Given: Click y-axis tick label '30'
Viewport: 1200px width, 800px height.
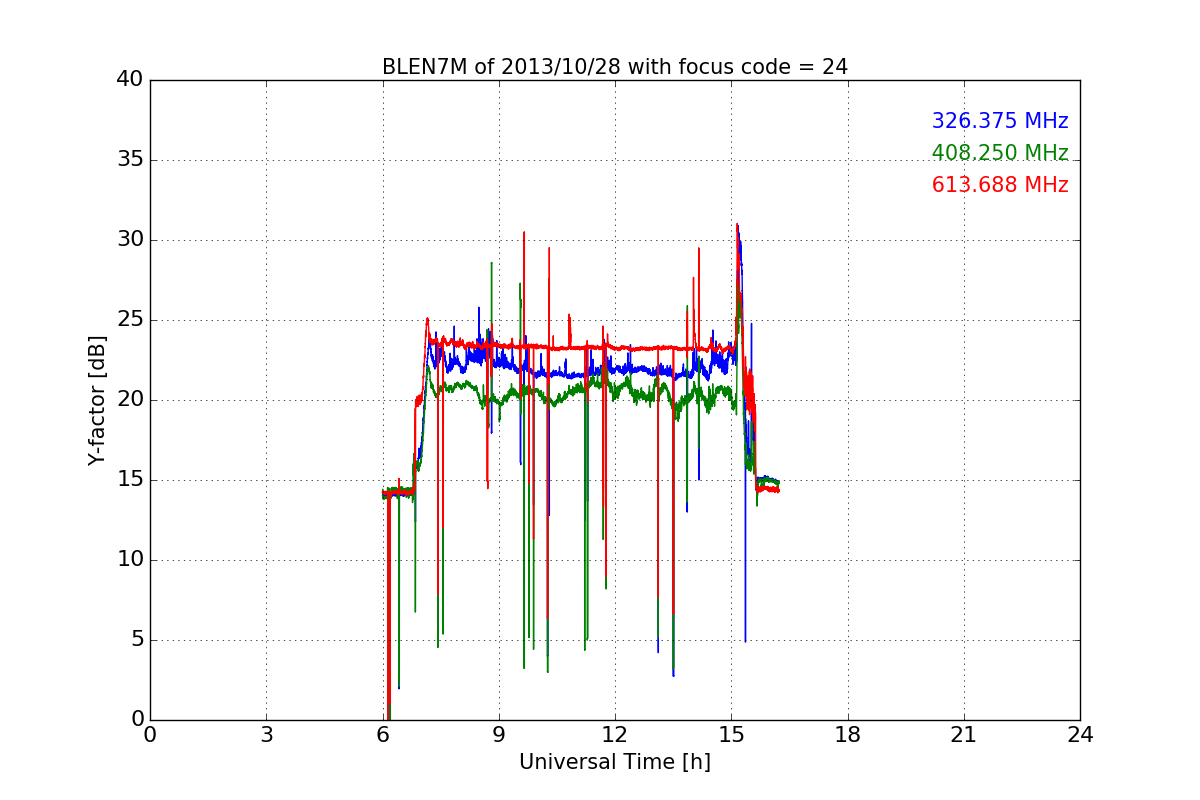Looking at the screenshot, I should 130,240.
